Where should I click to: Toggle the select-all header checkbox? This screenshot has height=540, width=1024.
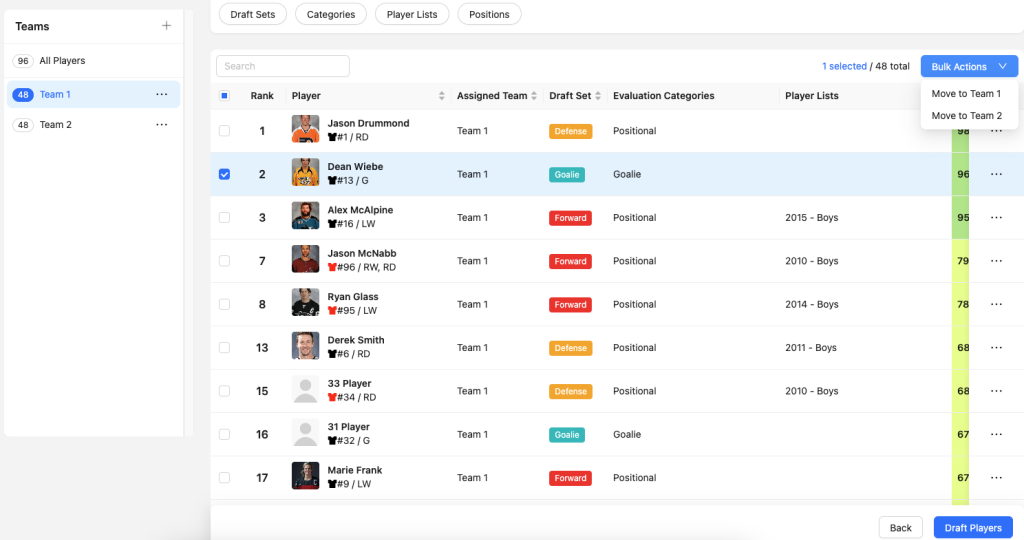tap(224, 96)
